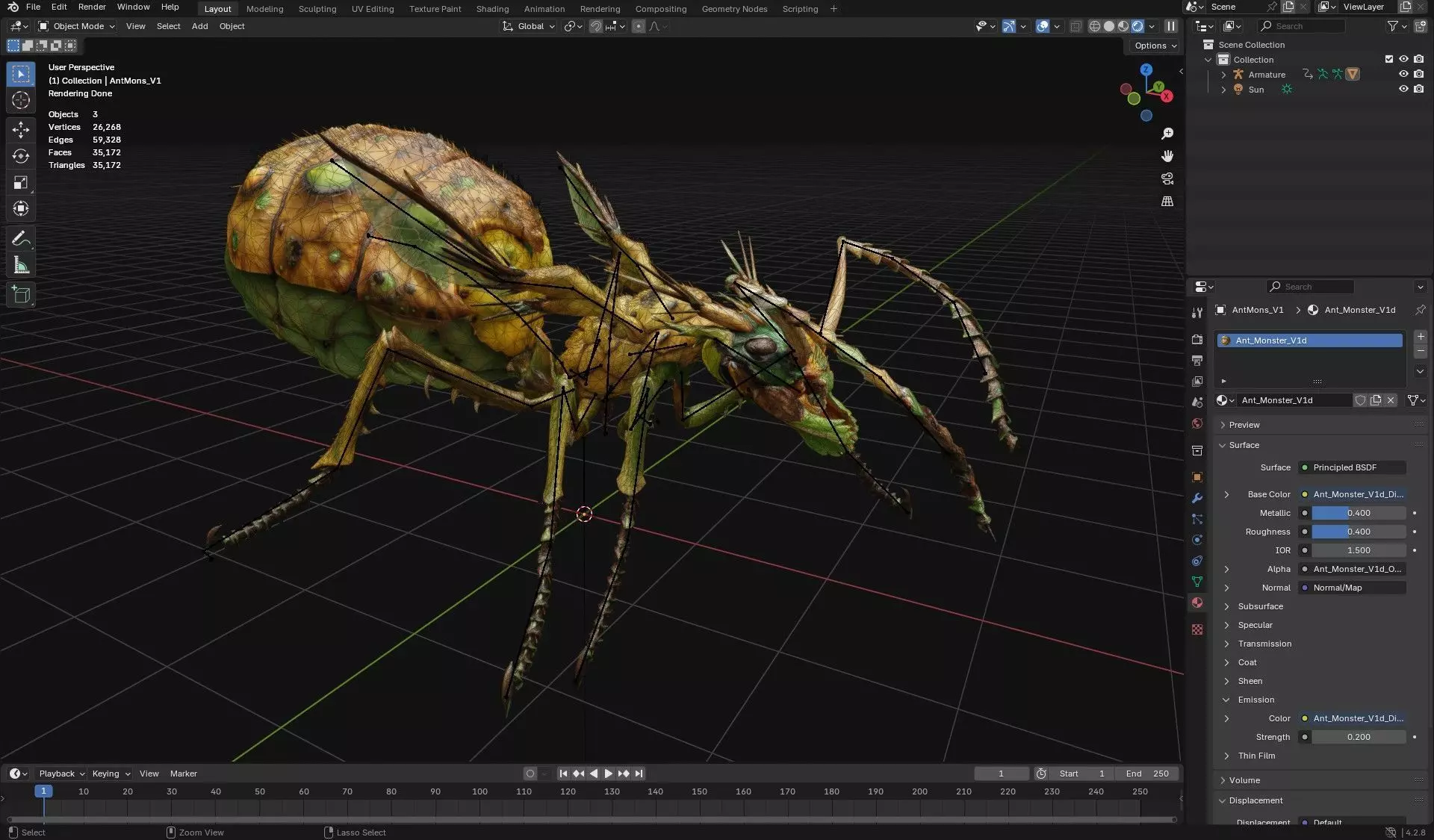This screenshot has width=1434, height=840.
Task: Toggle proportional editing button
Action: pos(639,26)
